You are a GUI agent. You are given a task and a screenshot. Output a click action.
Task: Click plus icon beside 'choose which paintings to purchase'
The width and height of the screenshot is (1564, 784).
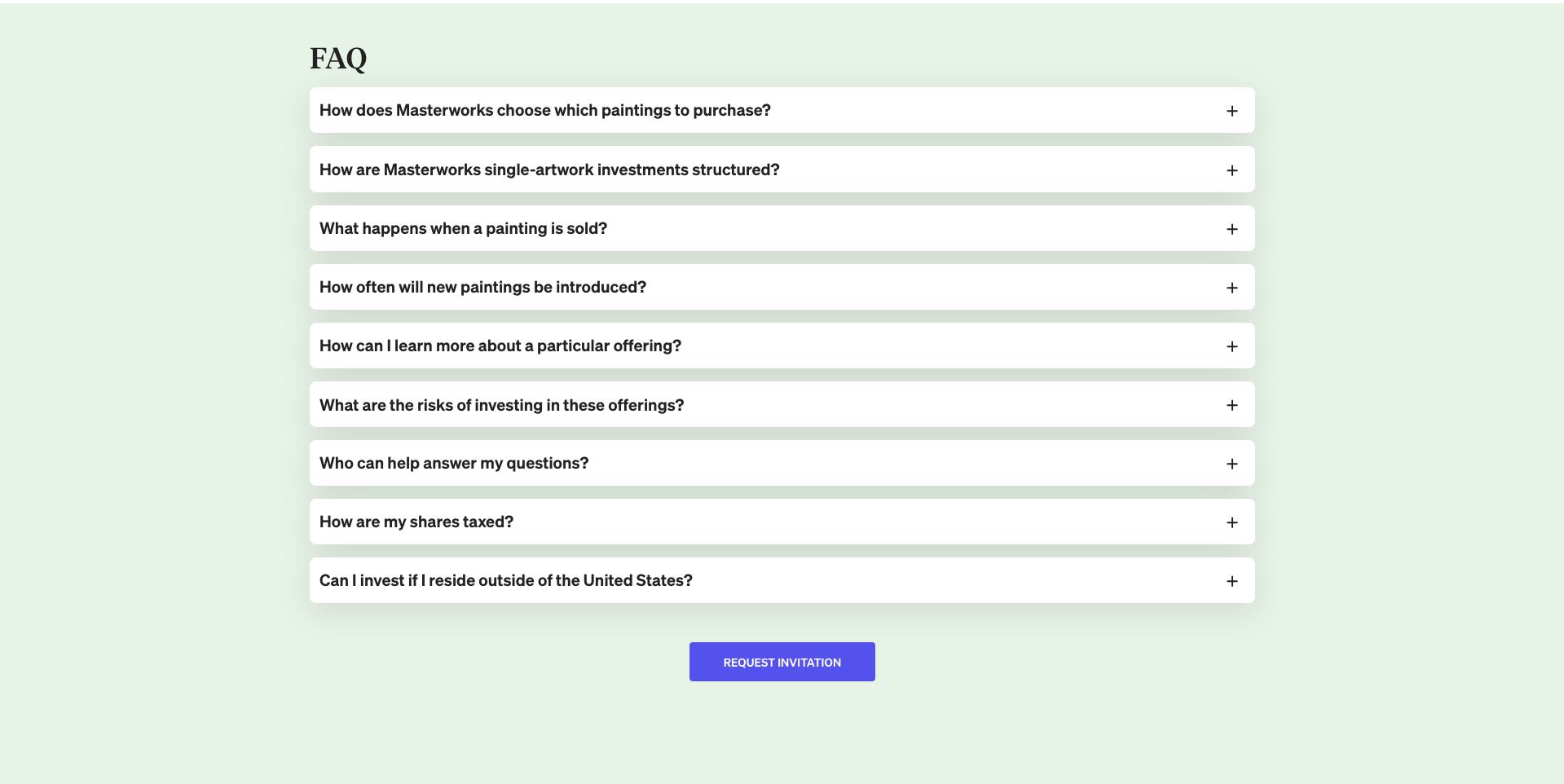(x=1231, y=111)
